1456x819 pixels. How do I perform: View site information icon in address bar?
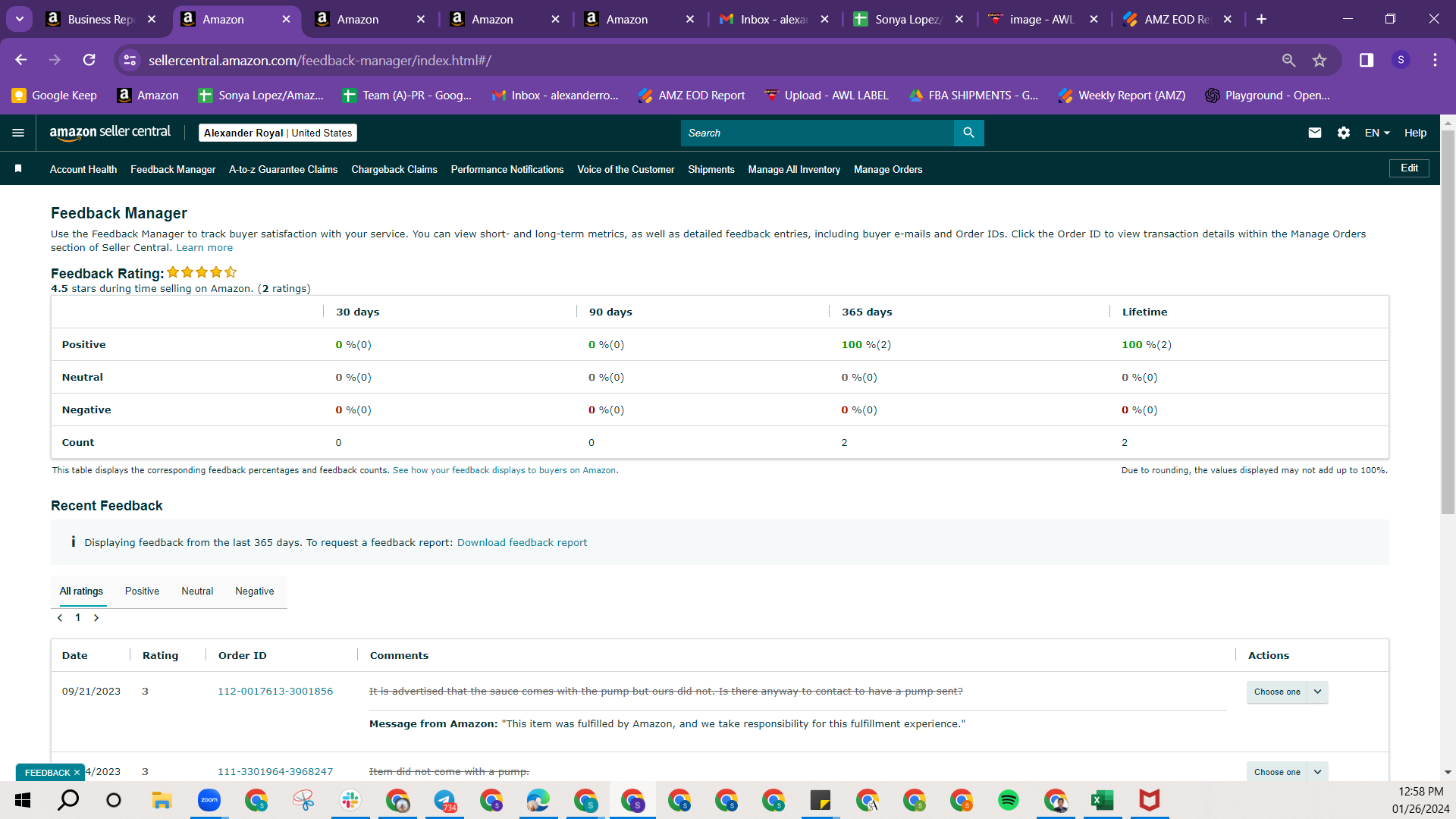[130, 60]
